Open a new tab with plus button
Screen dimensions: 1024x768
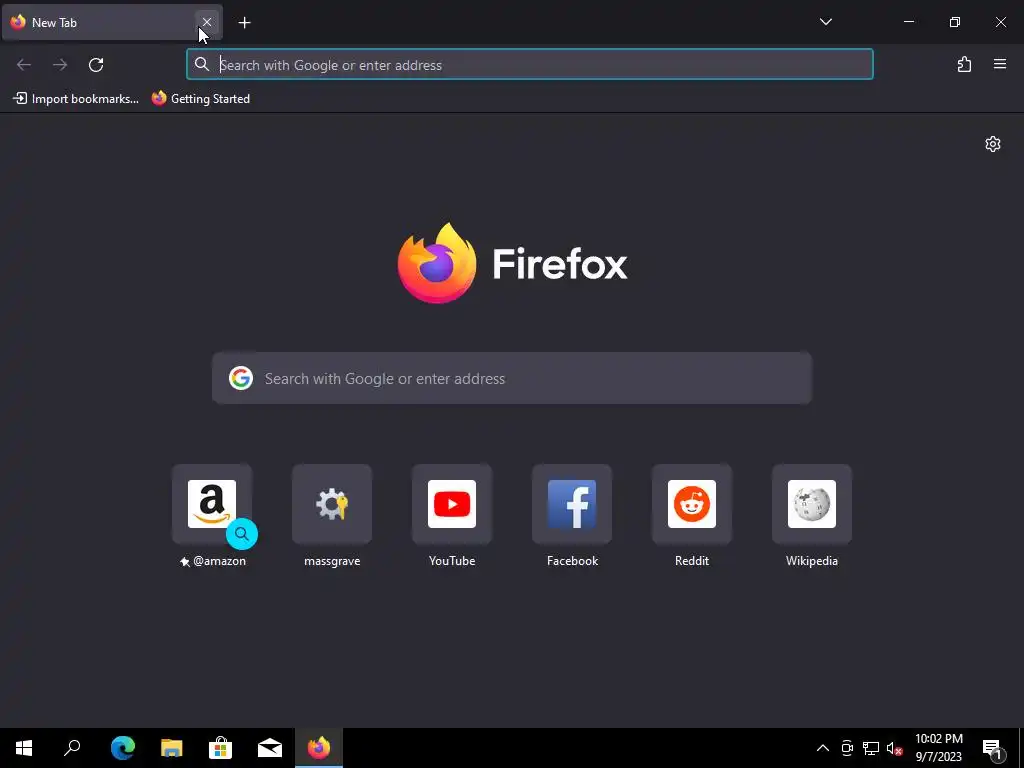244,23
